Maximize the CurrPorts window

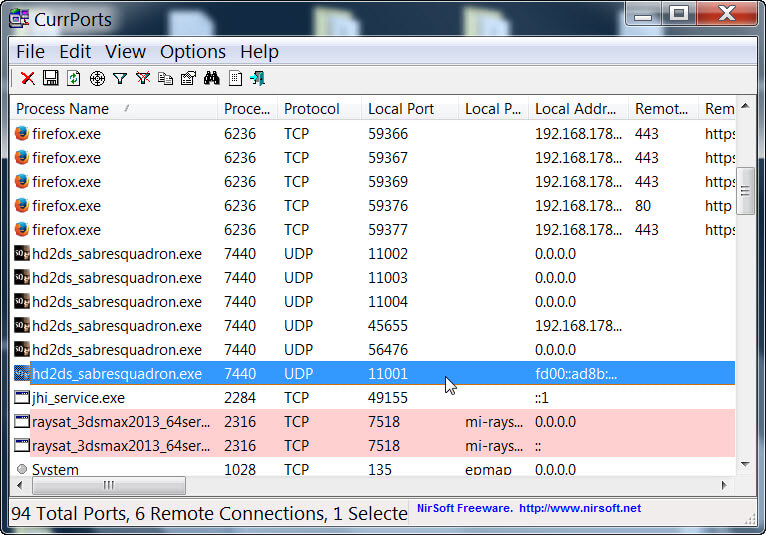pos(679,14)
